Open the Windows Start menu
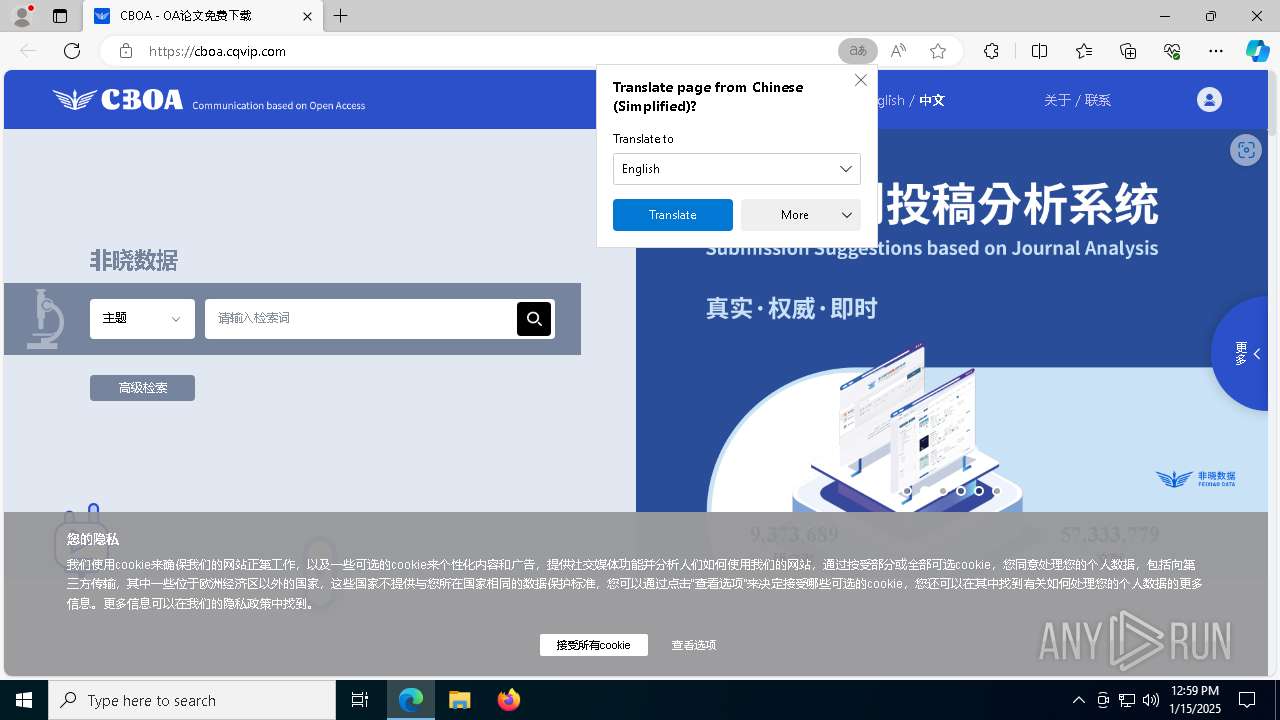This screenshot has width=1280, height=720. [x=24, y=700]
